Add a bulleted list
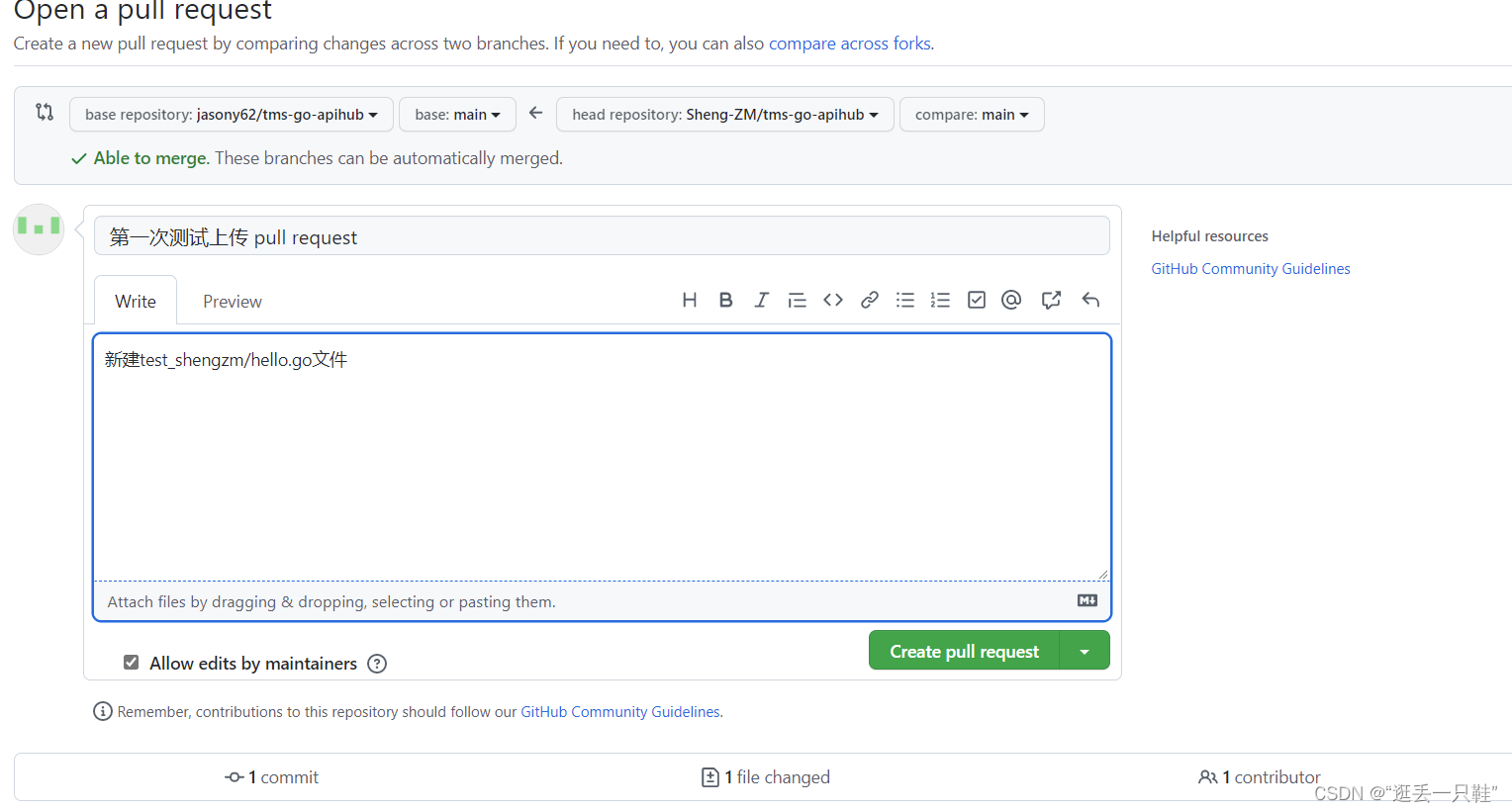This screenshot has height=812, width=1512. pos(904,300)
